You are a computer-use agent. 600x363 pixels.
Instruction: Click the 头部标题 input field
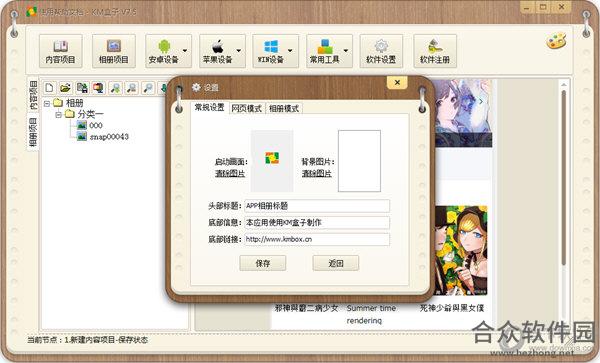[317, 206]
